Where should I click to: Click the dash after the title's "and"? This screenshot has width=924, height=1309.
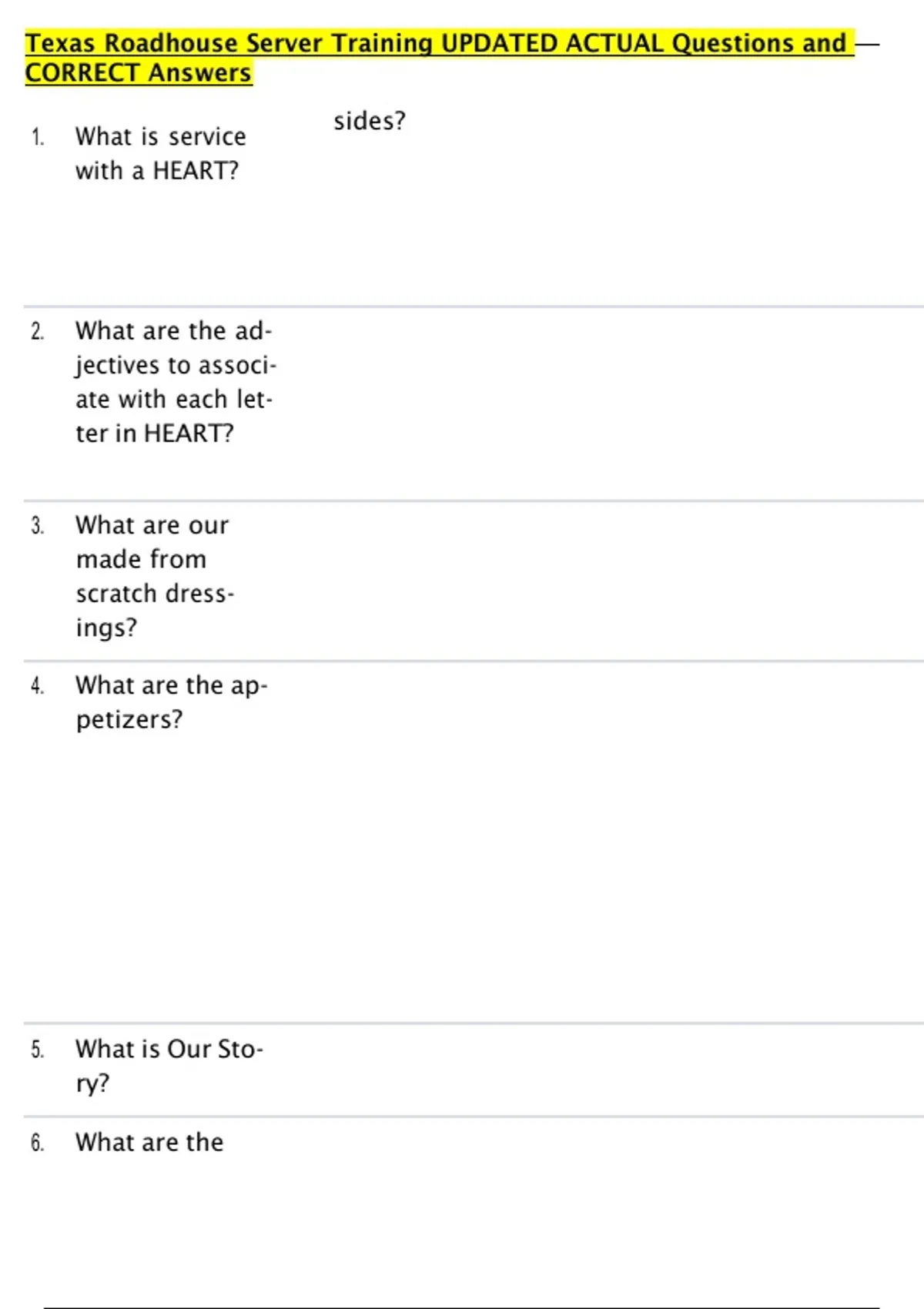click(x=867, y=45)
